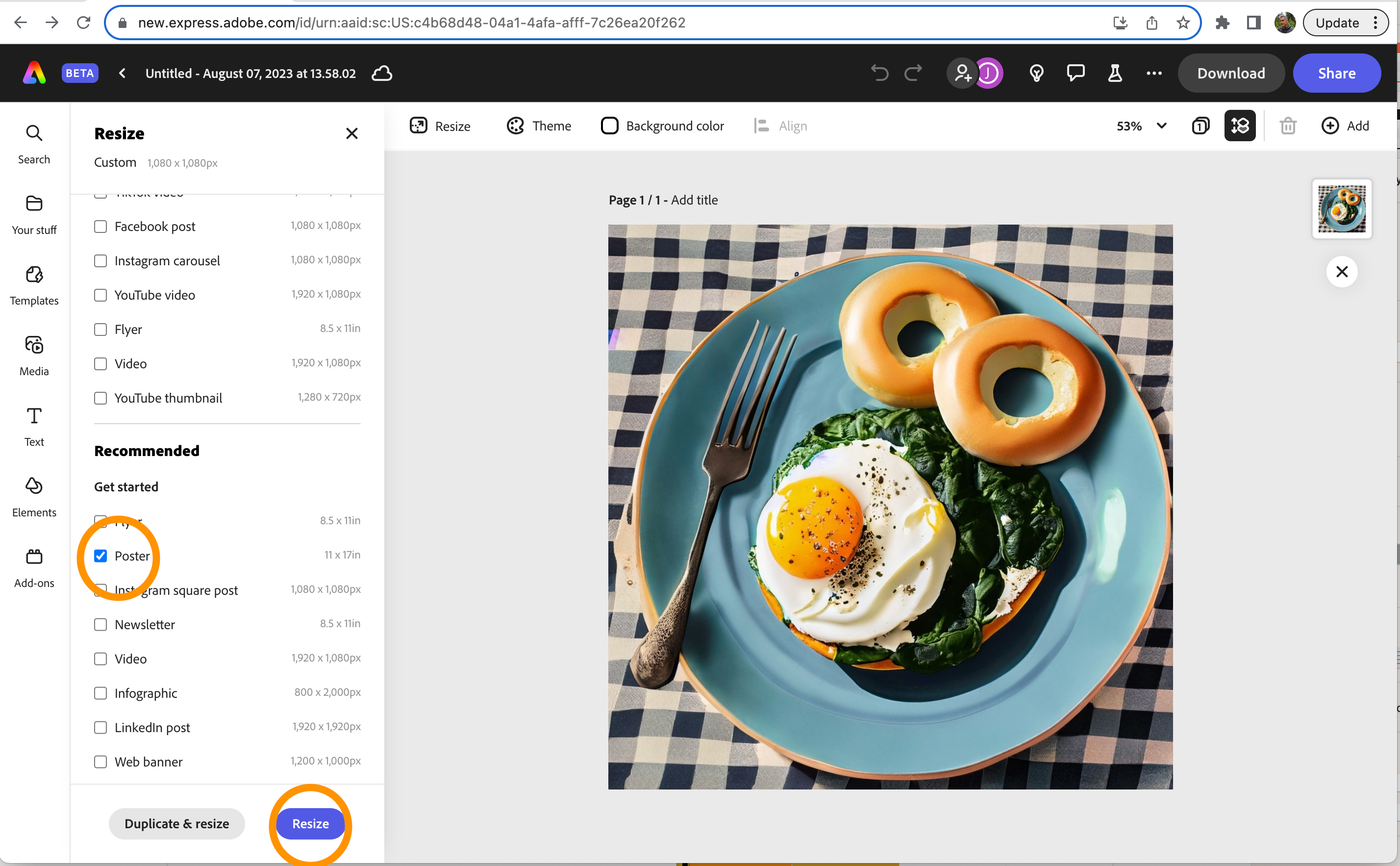Screen dimensions: 1400x866
Task: Open the Background color swatch
Action: 610,126
